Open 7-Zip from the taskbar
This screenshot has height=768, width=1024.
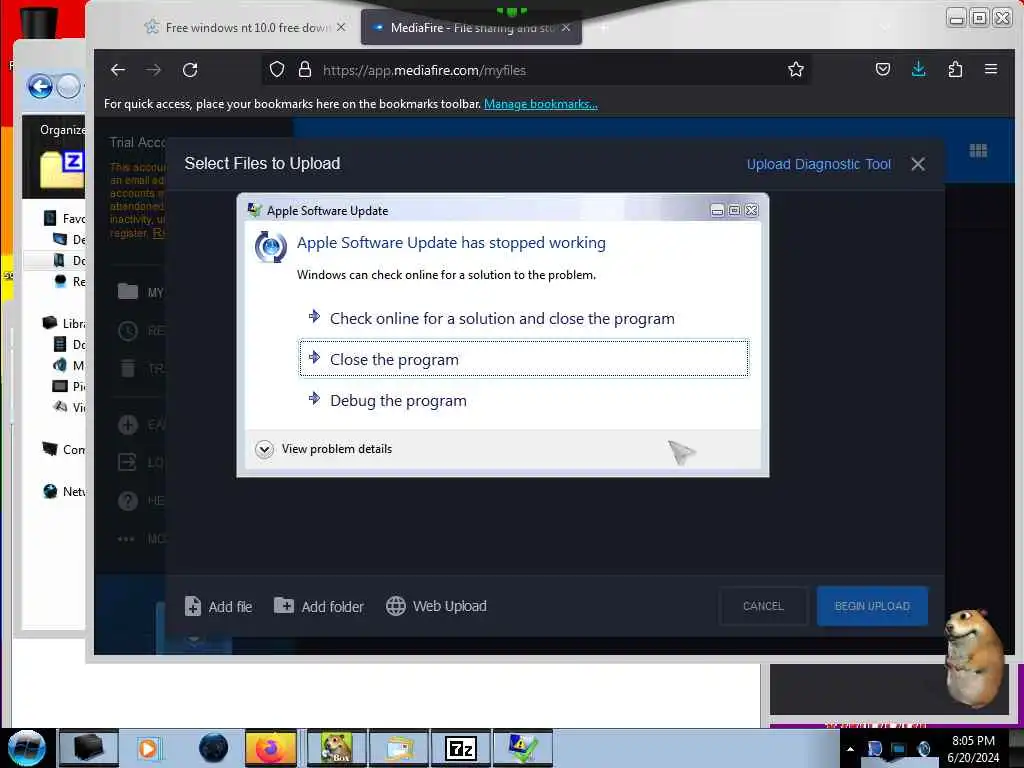tap(460, 748)
